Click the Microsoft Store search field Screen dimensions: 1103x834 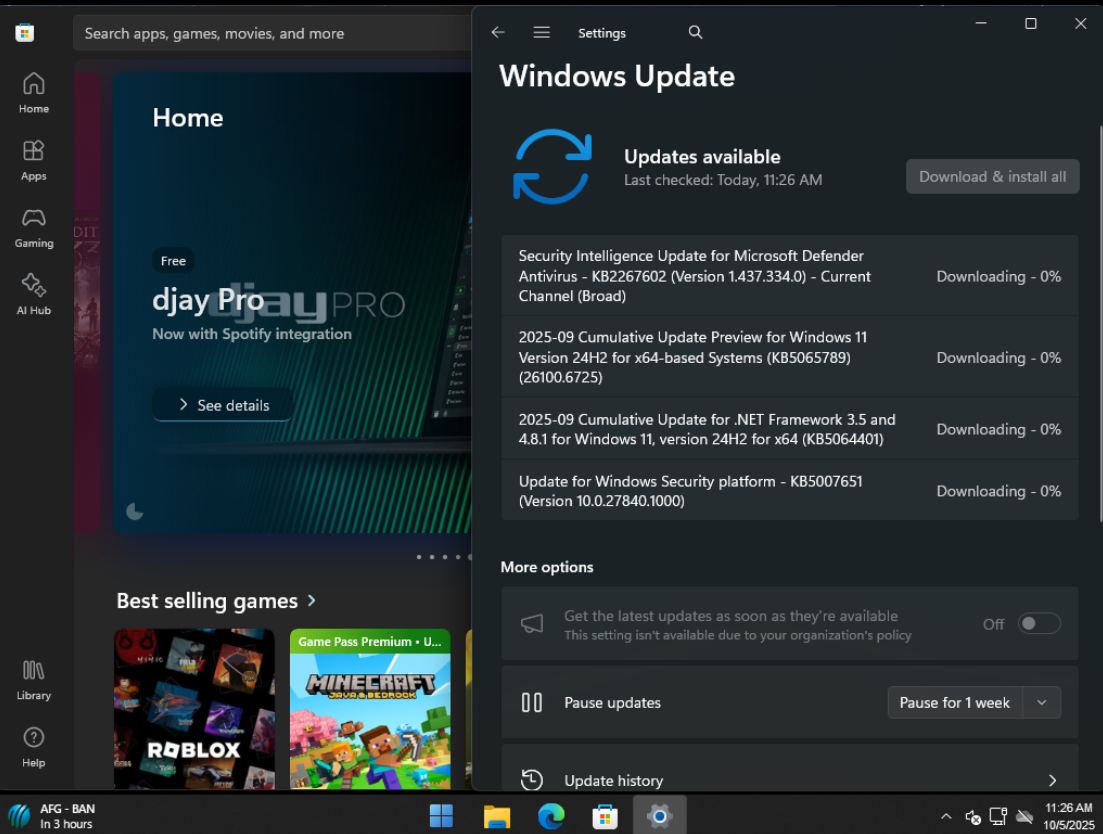[x=272, y=33]
